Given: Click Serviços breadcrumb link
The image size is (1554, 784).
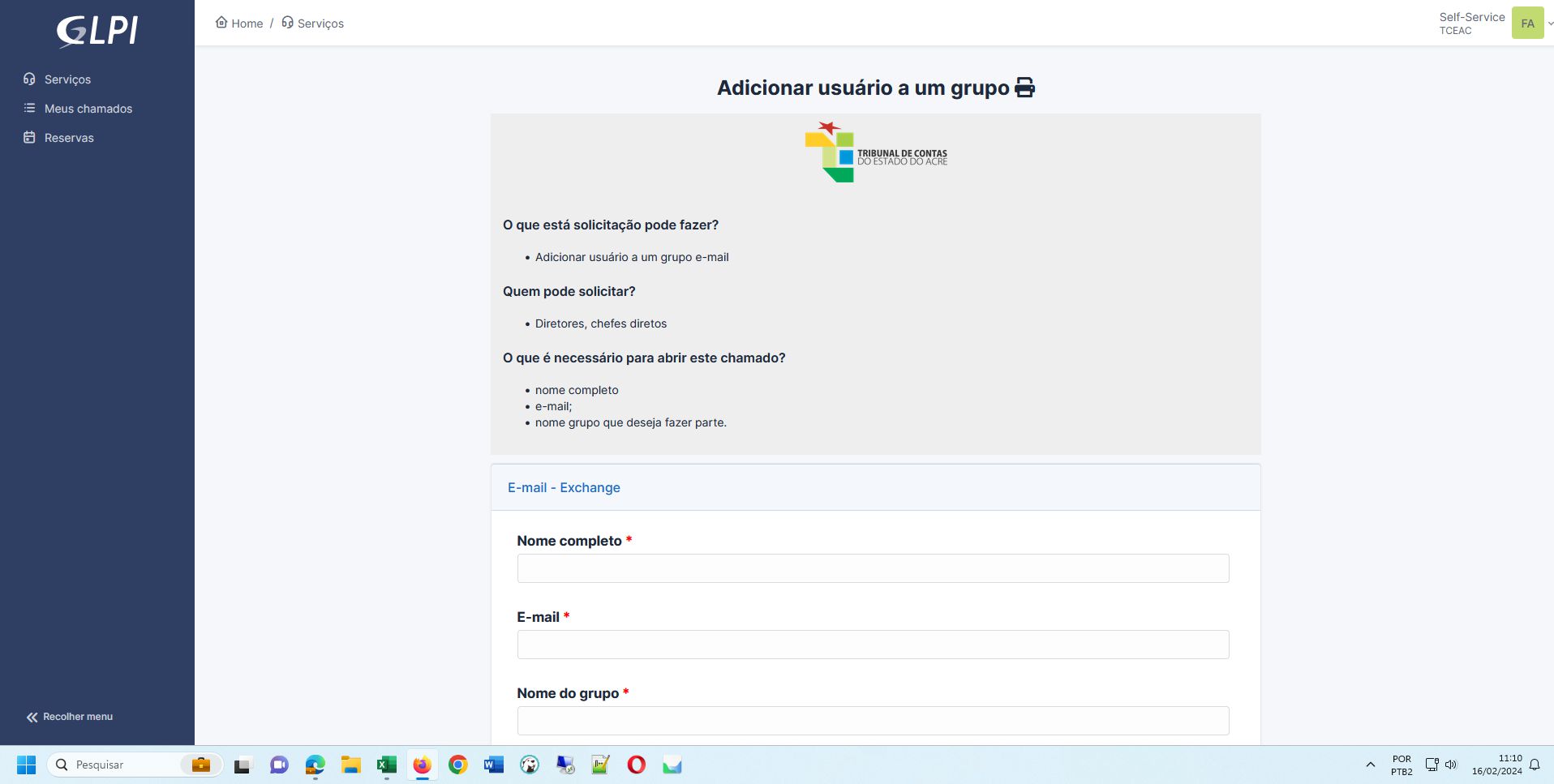Looking at the screenshot, I should [x=313, y=24].
